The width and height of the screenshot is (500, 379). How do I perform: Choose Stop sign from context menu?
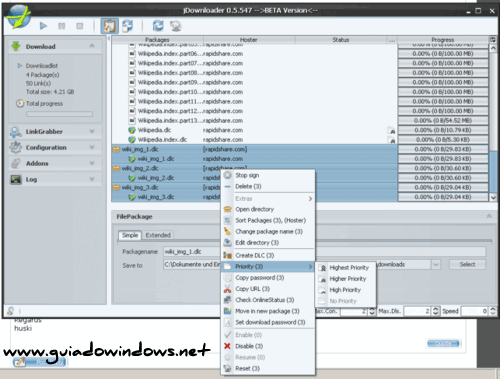[x=268, y=175]
